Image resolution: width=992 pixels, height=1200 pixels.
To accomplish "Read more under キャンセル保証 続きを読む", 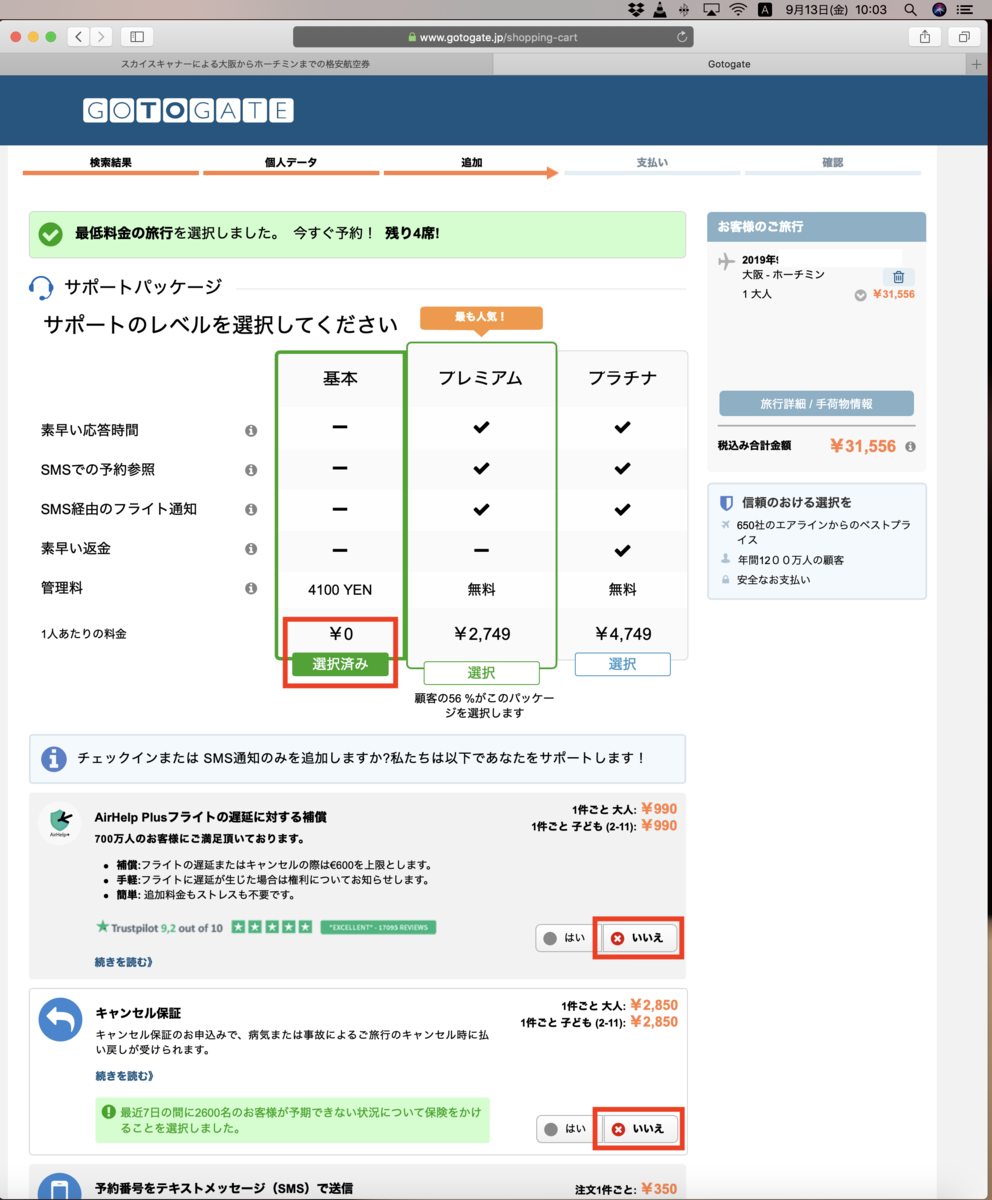I will pyautogui.click(x=124, y=1076).
